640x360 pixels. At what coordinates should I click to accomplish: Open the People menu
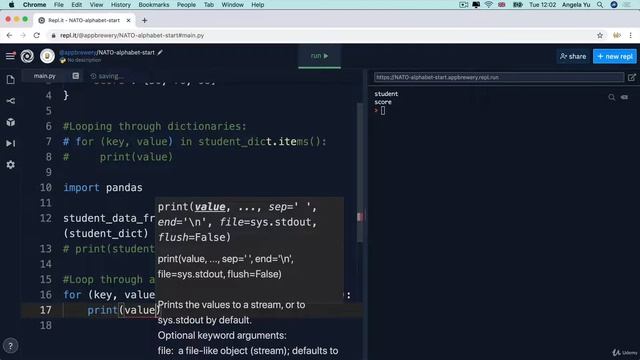click(x=186, y=4)
